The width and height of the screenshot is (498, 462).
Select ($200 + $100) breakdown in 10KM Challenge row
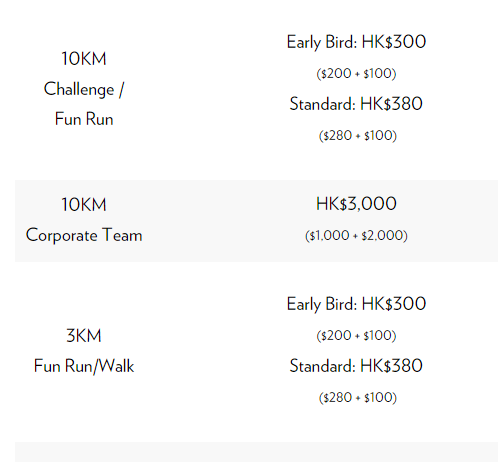356,73
